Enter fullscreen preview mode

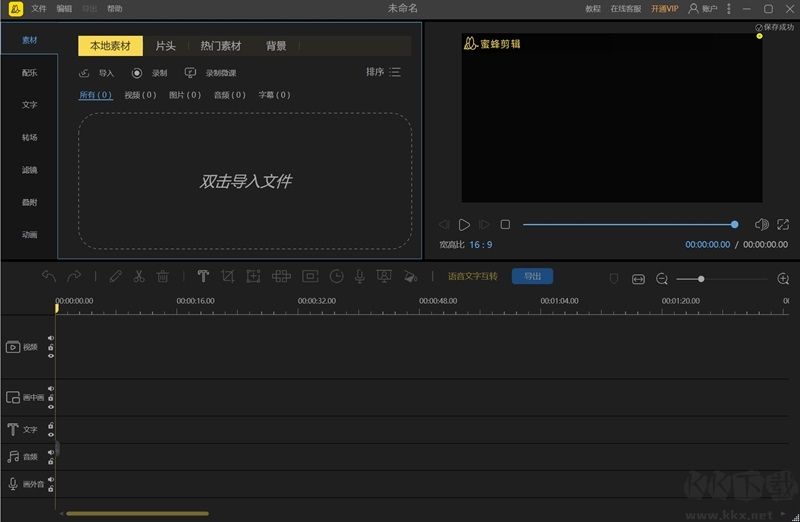781,225
